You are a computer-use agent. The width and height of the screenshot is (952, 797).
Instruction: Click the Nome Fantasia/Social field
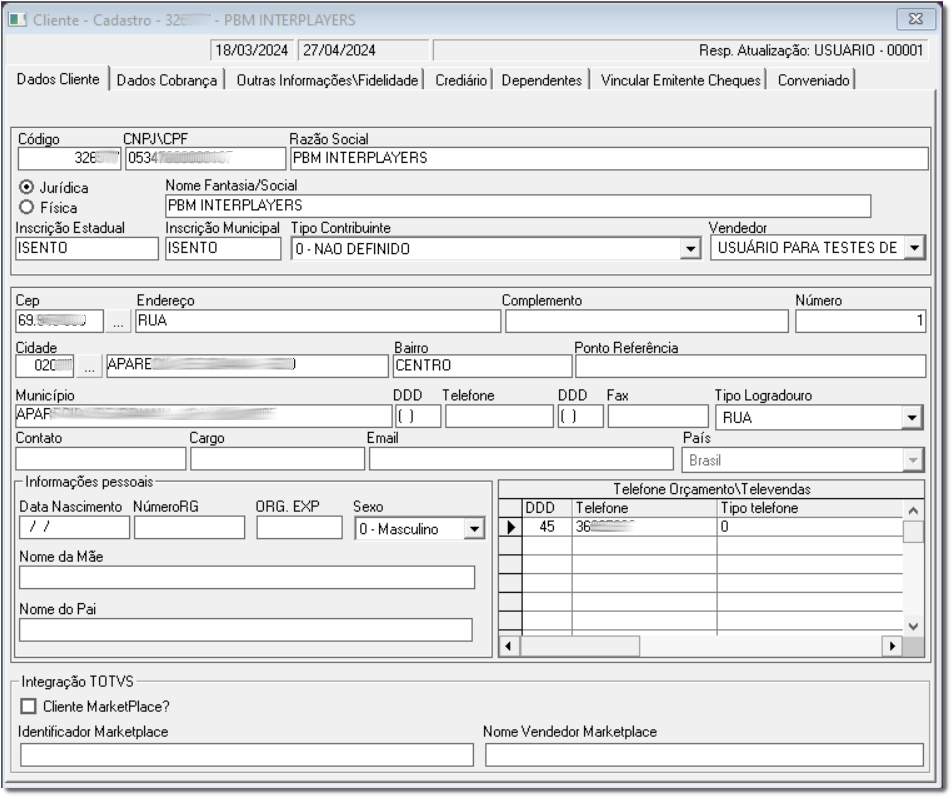click(x=518, y=206)
